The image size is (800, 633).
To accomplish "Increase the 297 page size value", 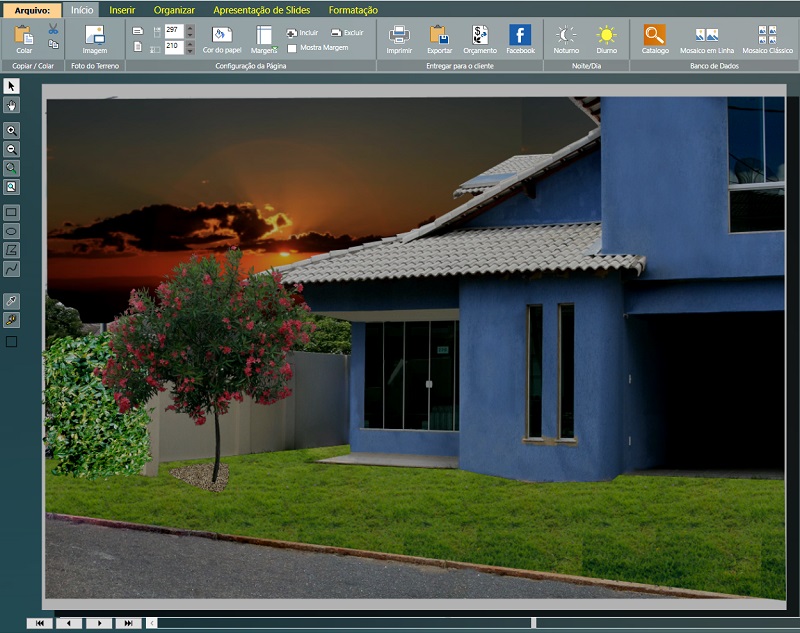I will coord(190,27).
